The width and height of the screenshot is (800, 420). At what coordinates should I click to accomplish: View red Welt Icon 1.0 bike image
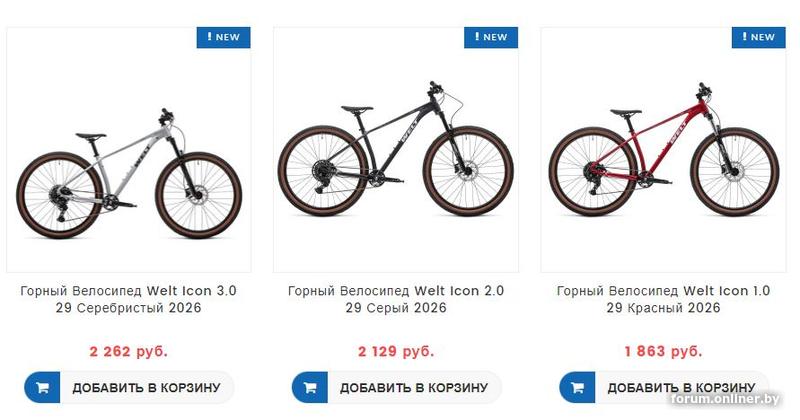pos(663,155)
